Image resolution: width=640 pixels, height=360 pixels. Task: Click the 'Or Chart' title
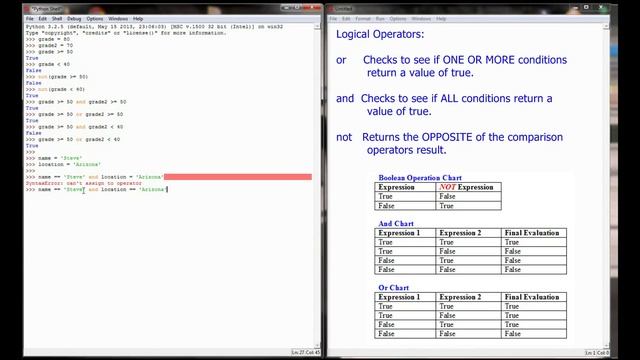393,288
